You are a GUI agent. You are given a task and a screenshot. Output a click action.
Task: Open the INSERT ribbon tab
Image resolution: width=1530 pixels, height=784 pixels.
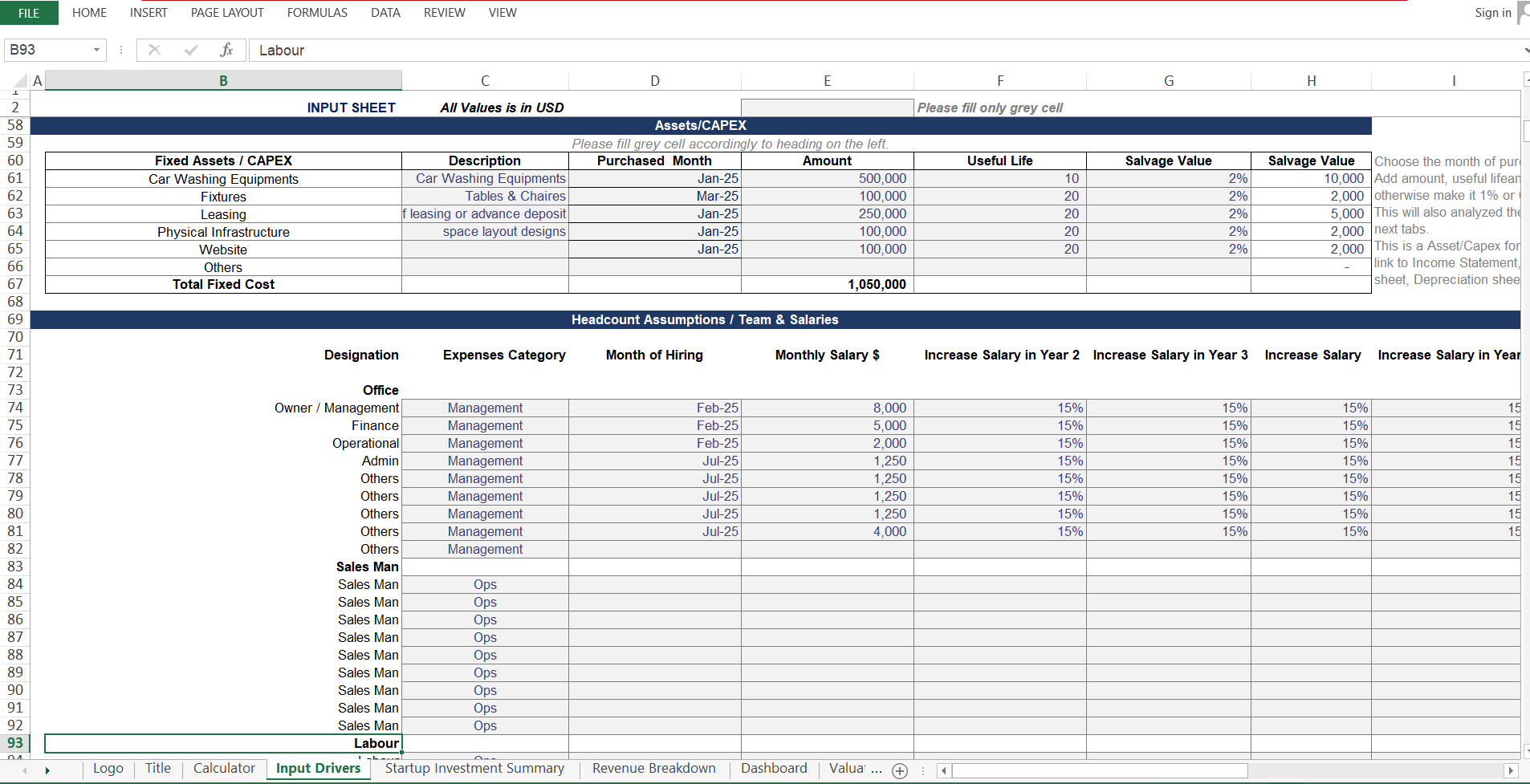(149, 13)
